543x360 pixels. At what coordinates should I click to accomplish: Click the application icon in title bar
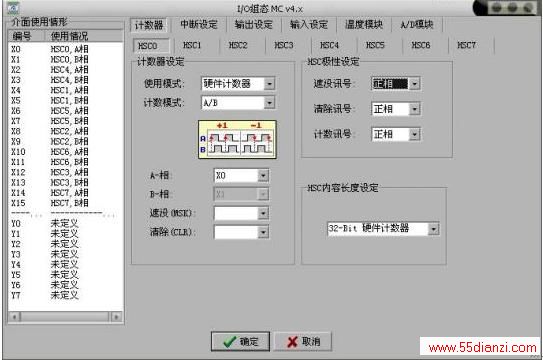tap(12, 8)
